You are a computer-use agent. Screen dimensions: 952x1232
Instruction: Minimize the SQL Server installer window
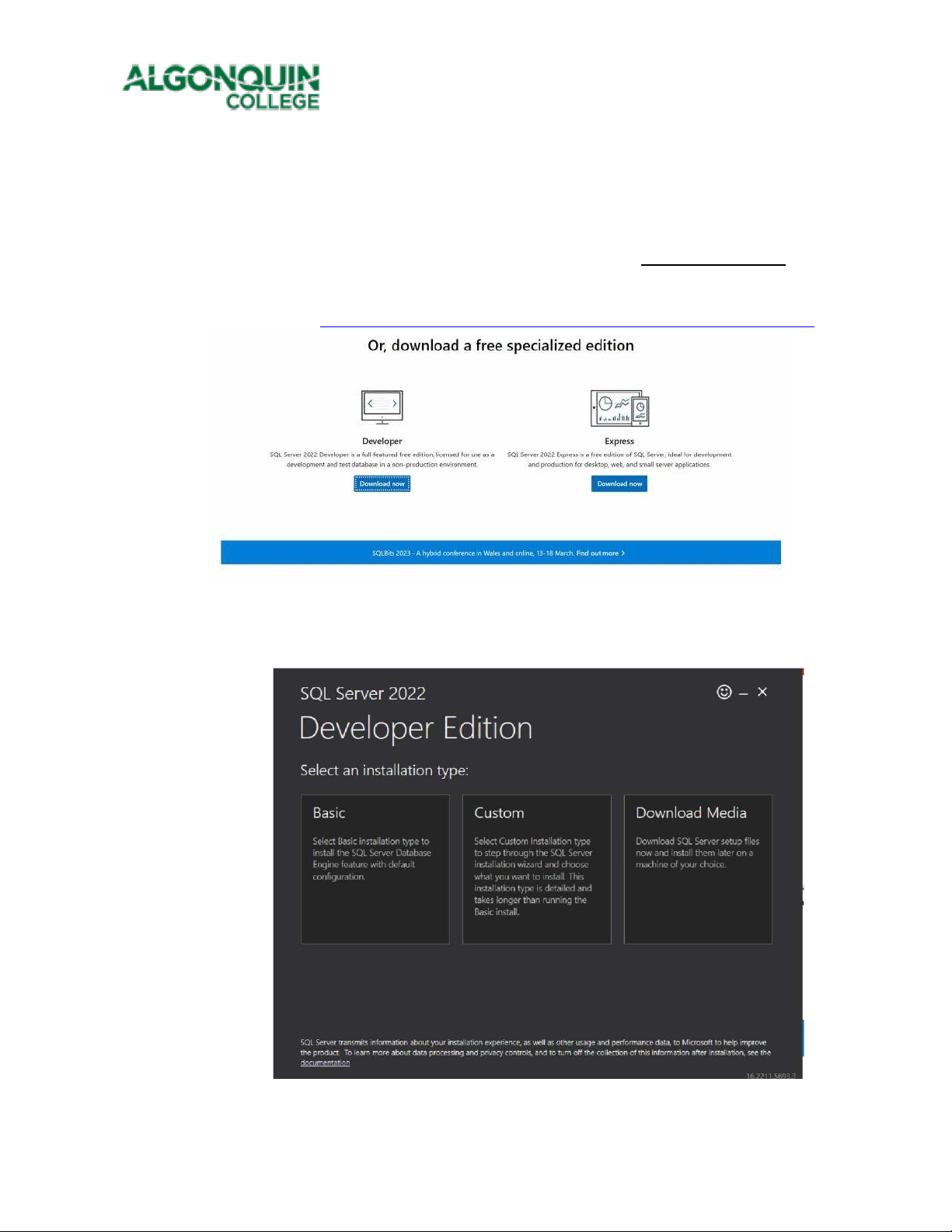tap(744, 693)
